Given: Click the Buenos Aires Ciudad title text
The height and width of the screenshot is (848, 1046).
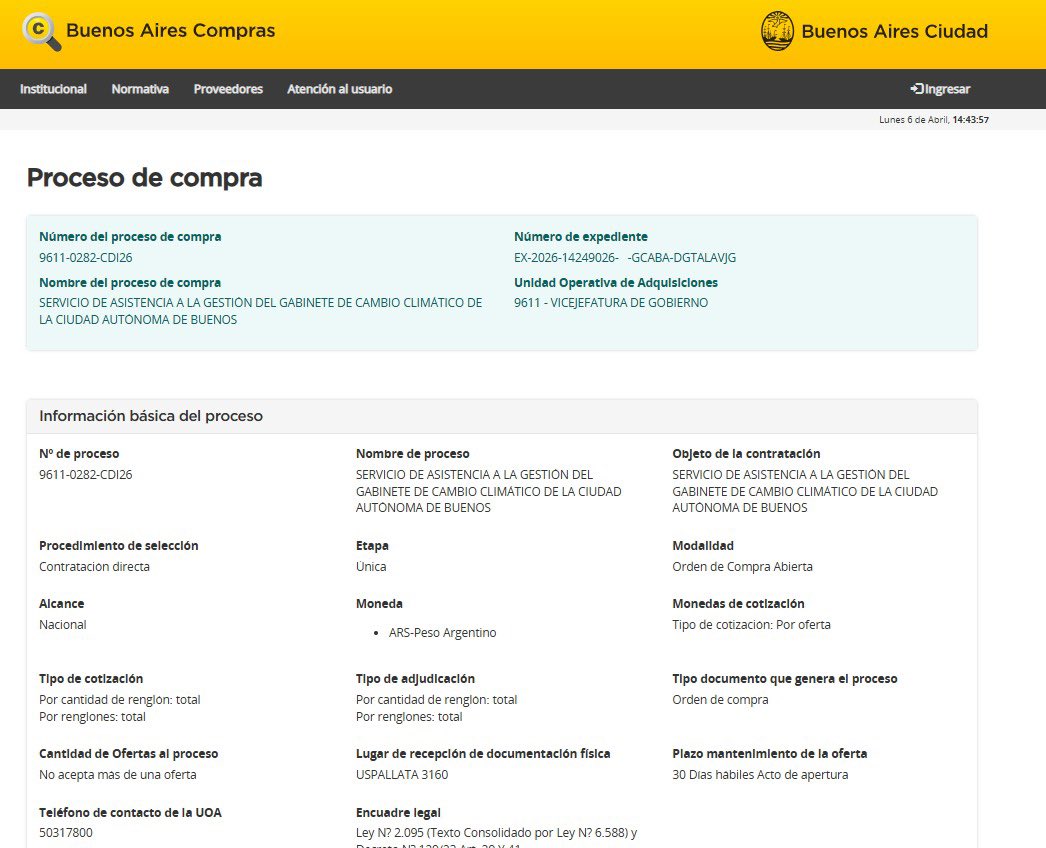Looking at the screenshot, I should pos(895,31).
